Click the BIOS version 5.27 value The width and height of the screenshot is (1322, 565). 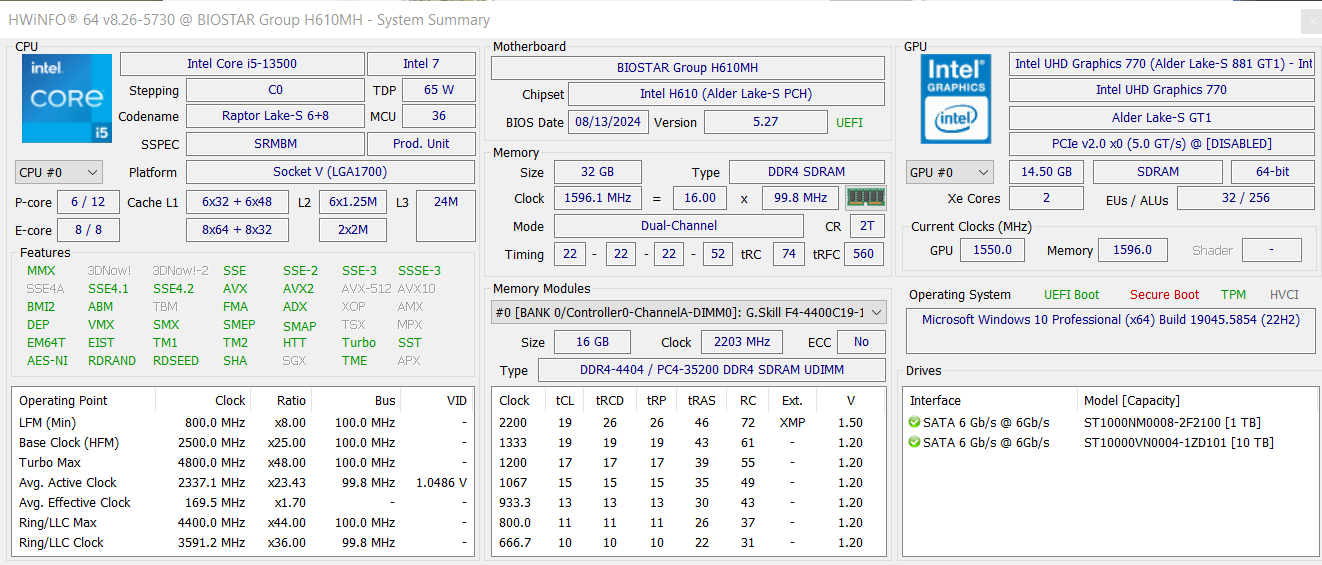pos(765,122)
